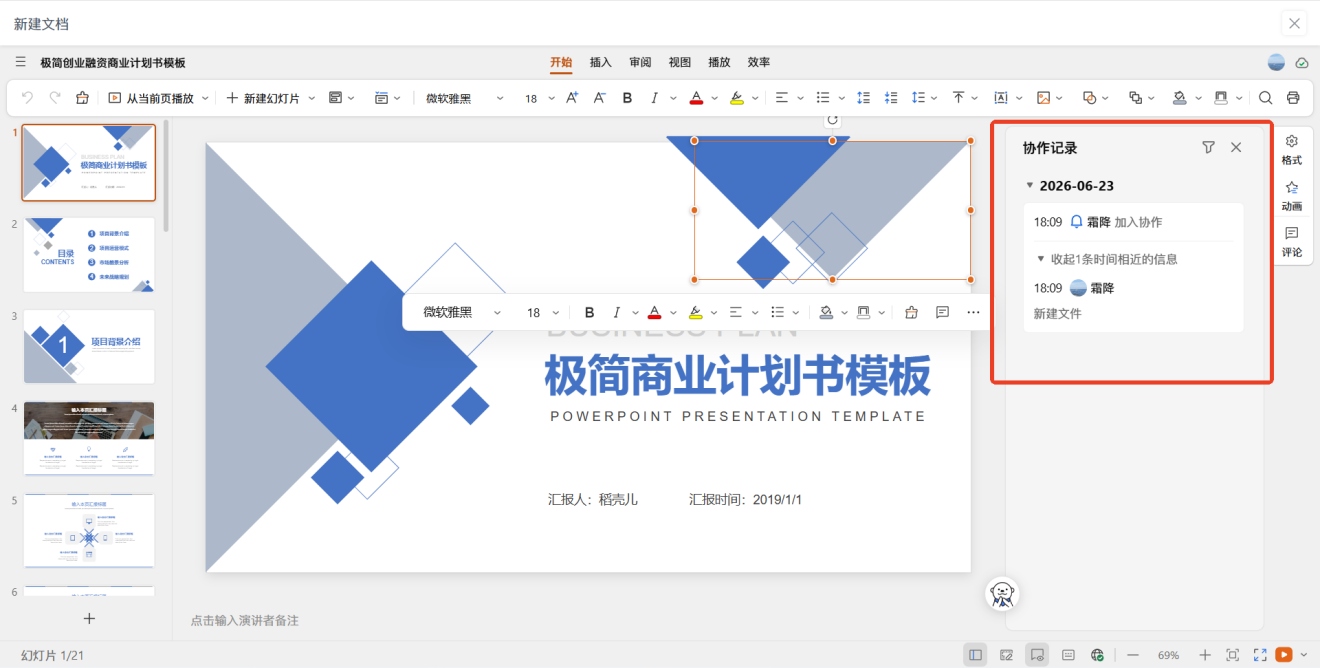Apply red font color in the main toolbar
The image size is (1320, 668).
(x=696, y=98)
